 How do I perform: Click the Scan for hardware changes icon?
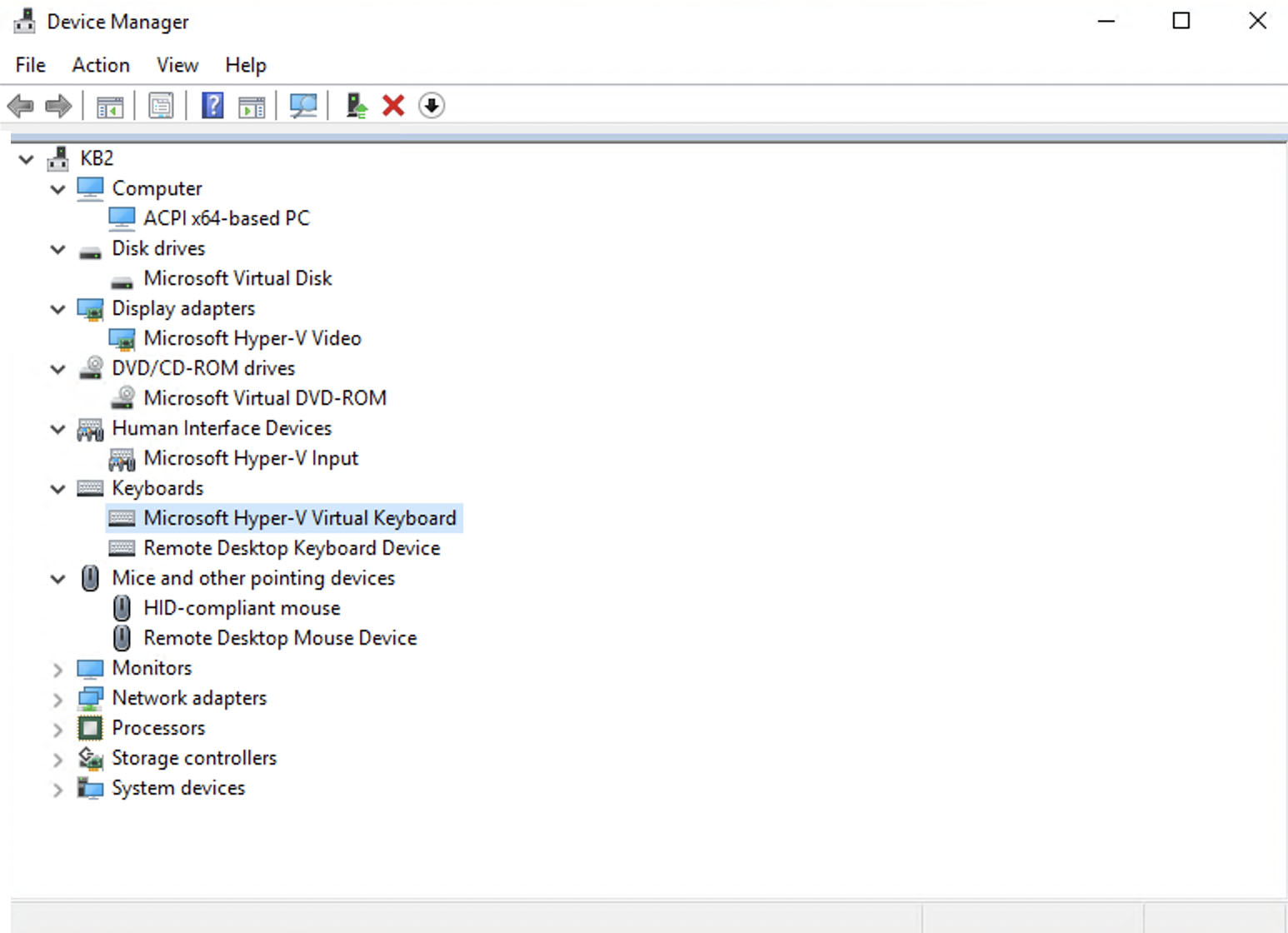pos(304,105)
